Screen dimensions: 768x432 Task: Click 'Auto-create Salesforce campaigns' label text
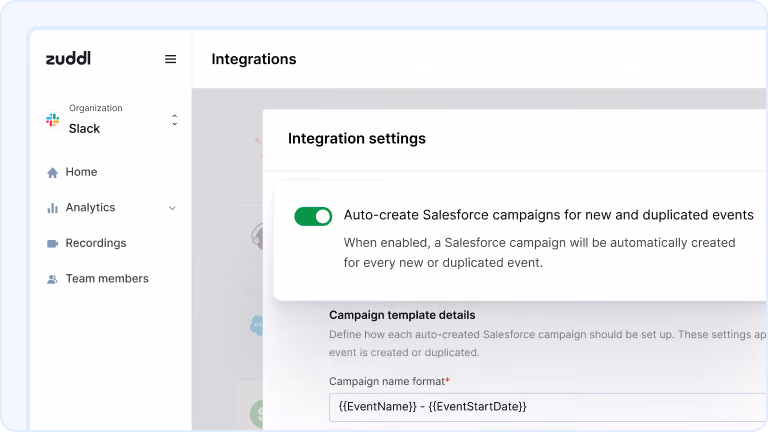[x=549, y=215]
